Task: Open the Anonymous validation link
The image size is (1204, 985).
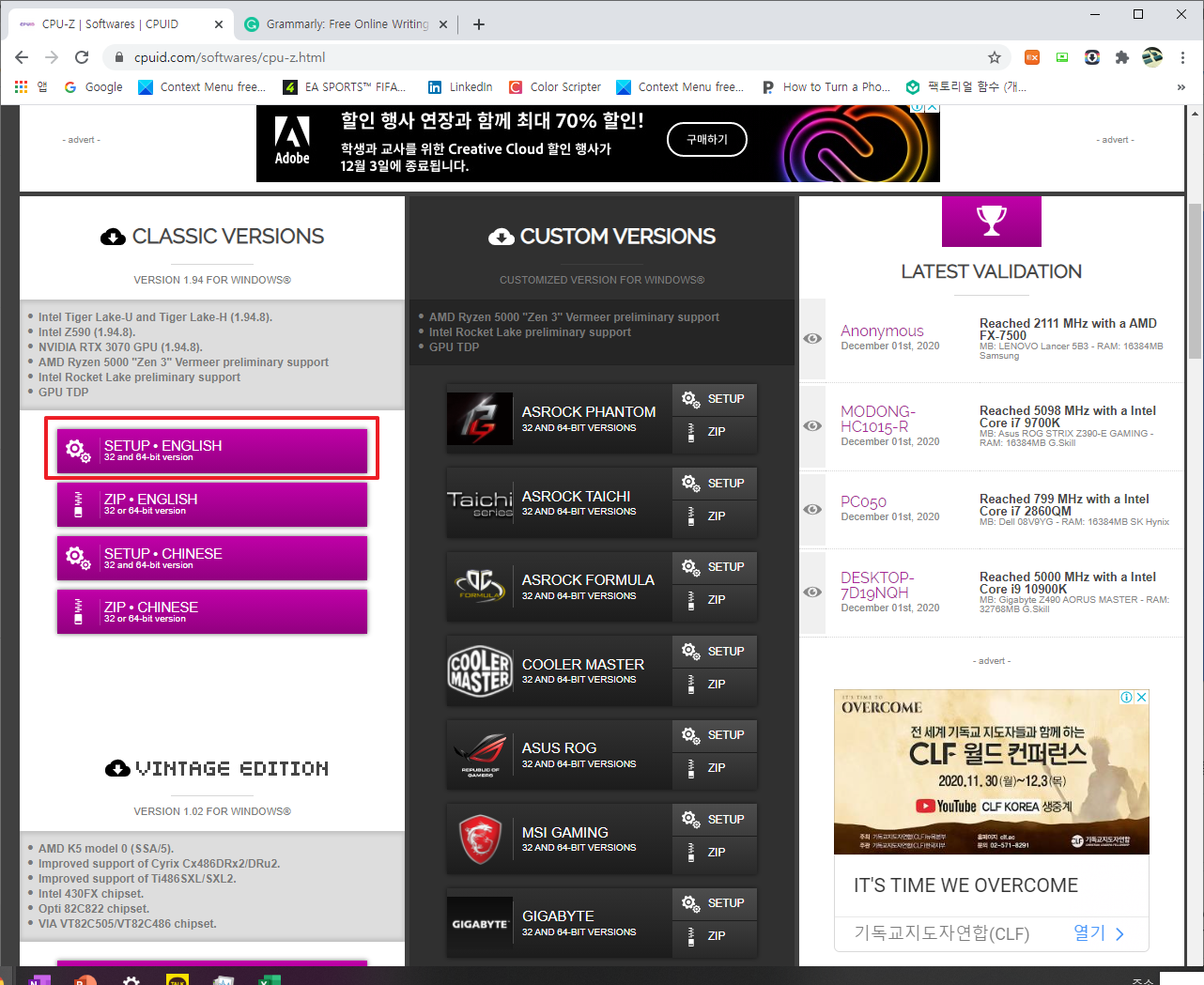Action: pyautogui.click(x=882, y=331)
